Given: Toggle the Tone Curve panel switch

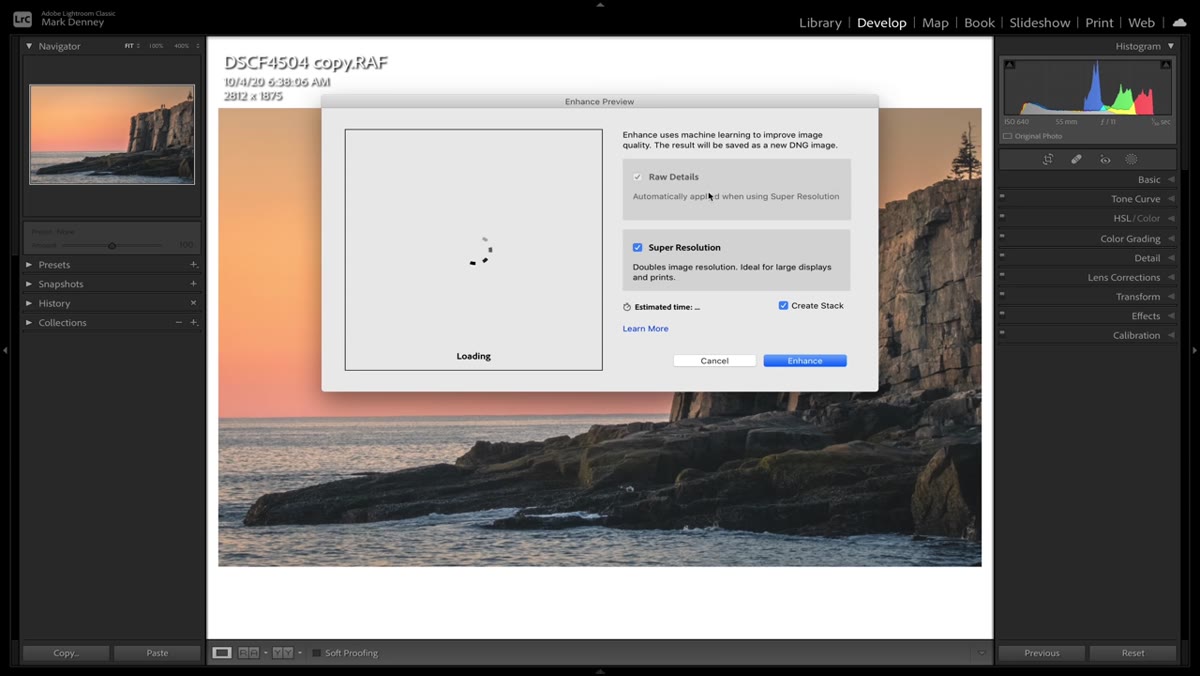Looking at the screenshot, I should [1003, 199].
